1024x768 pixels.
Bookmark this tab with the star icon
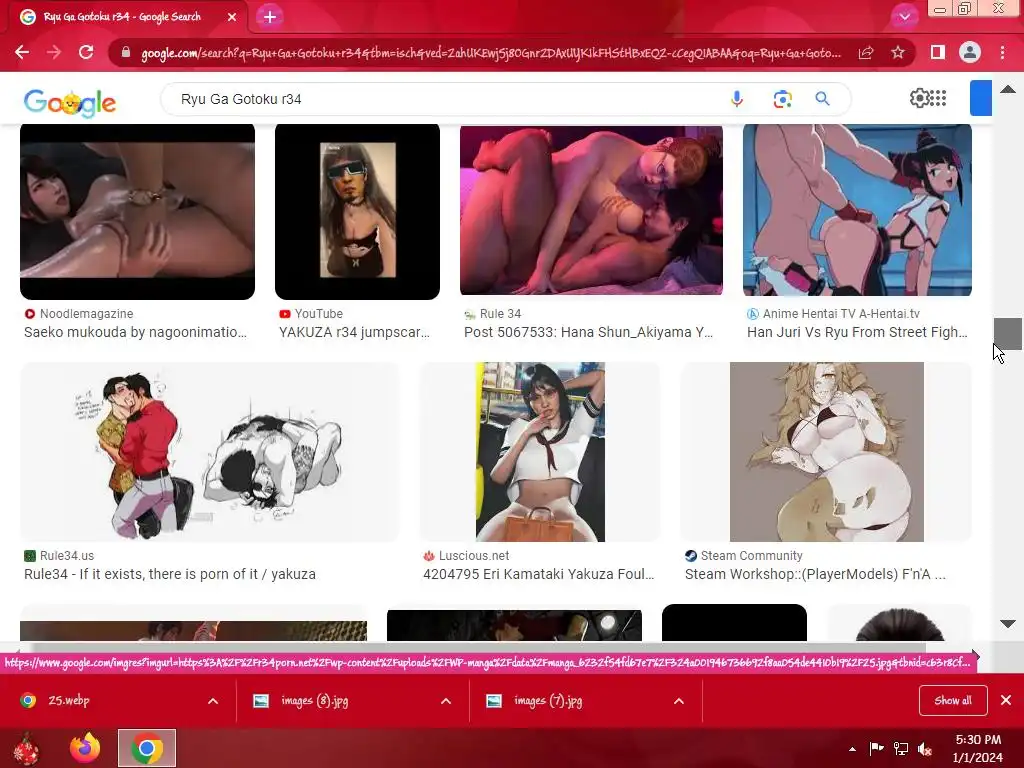coord(898,52)
